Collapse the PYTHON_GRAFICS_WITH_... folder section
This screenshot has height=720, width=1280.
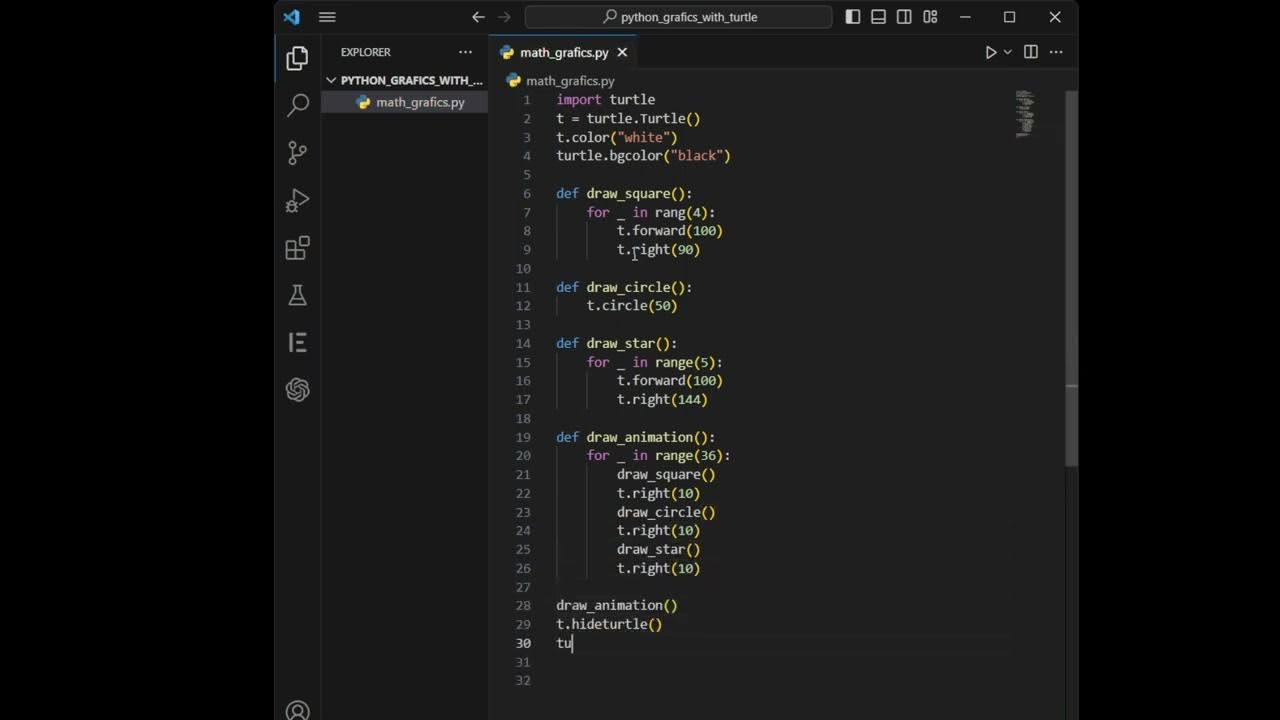[404, 80]
